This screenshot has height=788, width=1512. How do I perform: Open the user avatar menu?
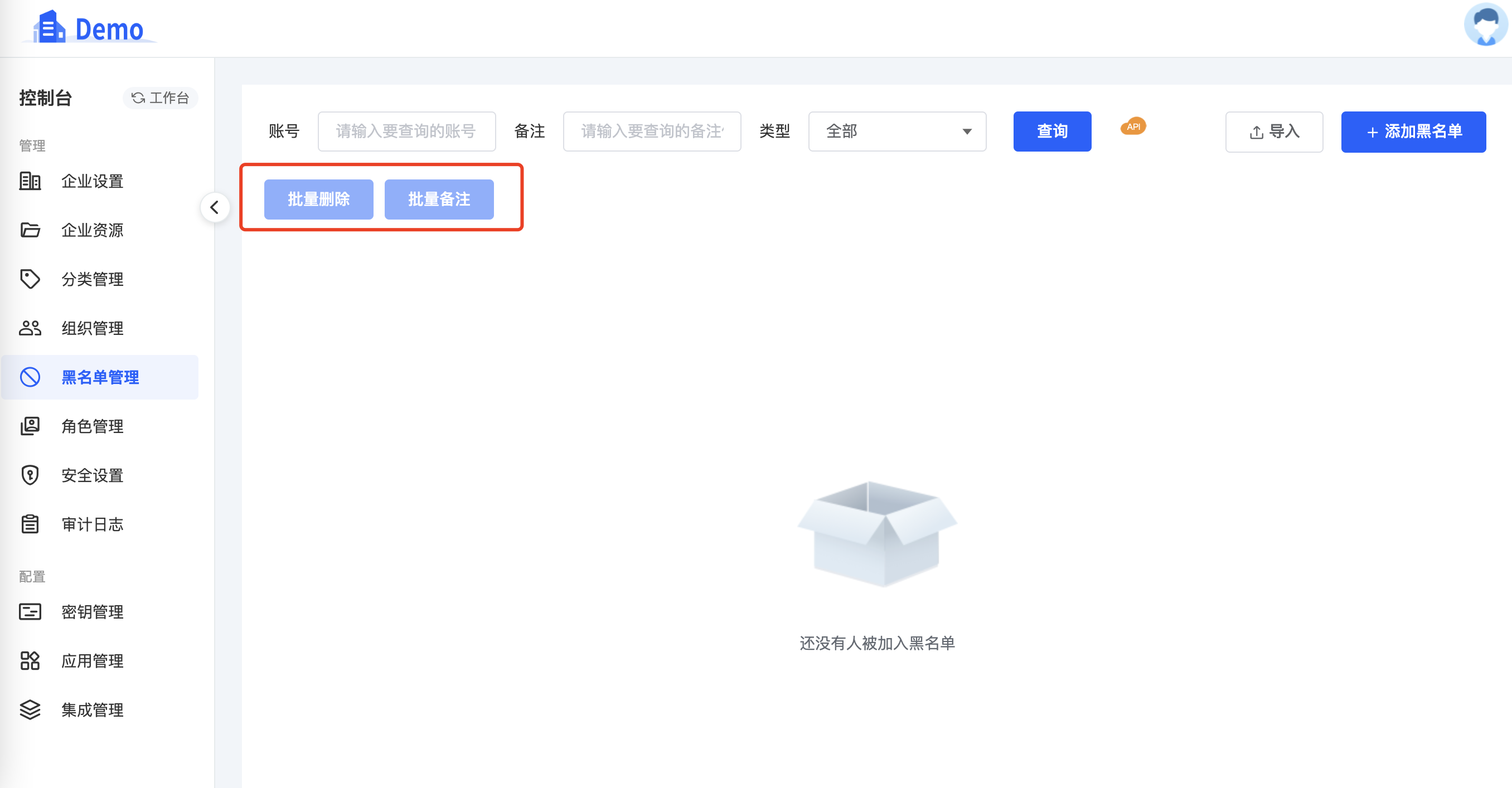tap(1486, 25)
